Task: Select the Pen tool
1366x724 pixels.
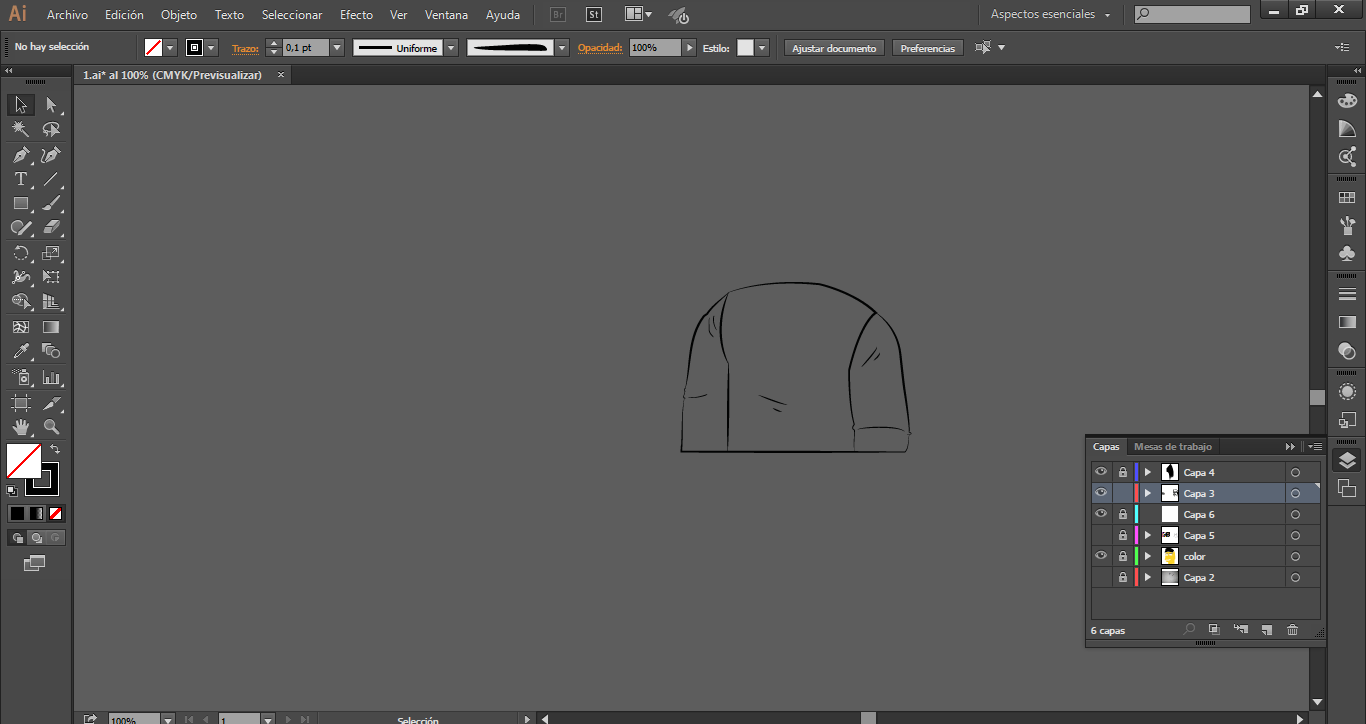Action: pos(20,155)
